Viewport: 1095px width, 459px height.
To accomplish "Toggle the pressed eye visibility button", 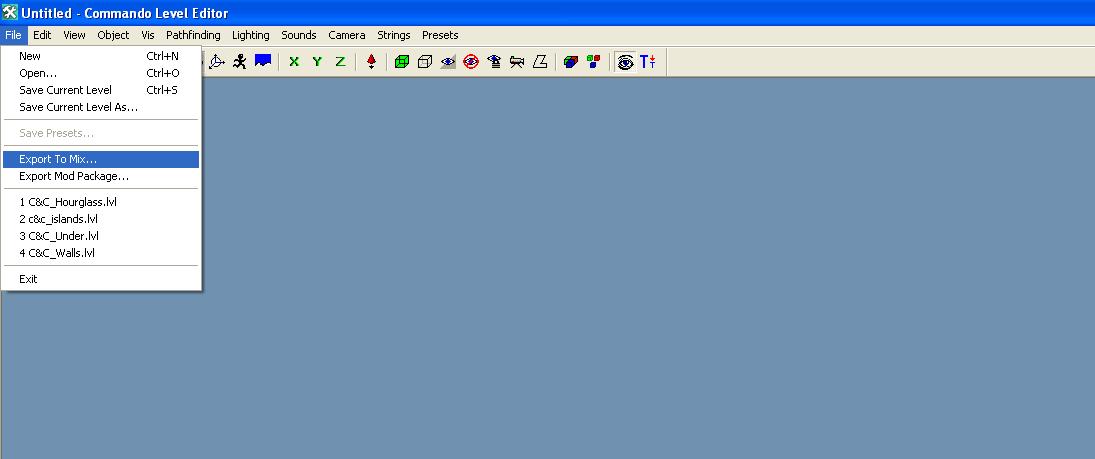I will click(625, 62).
